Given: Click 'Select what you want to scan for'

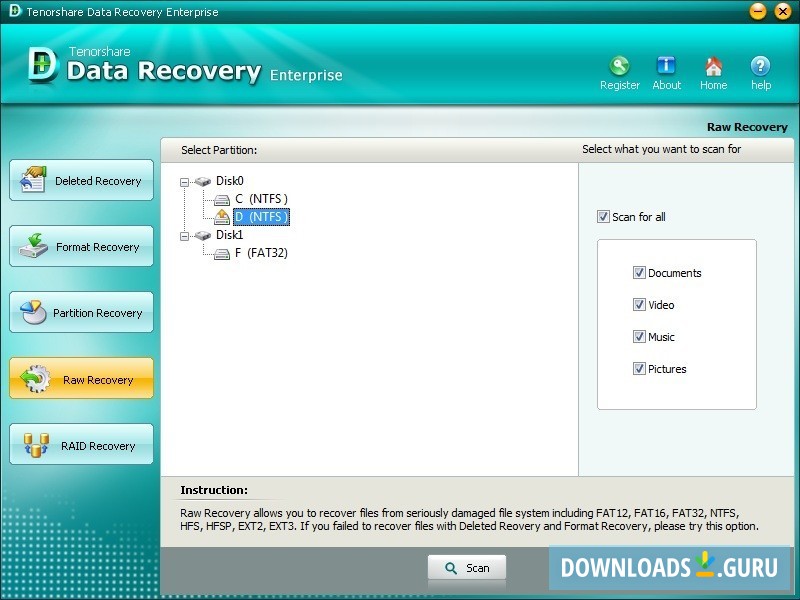Looking at the screenshot, I should point(661,149).
